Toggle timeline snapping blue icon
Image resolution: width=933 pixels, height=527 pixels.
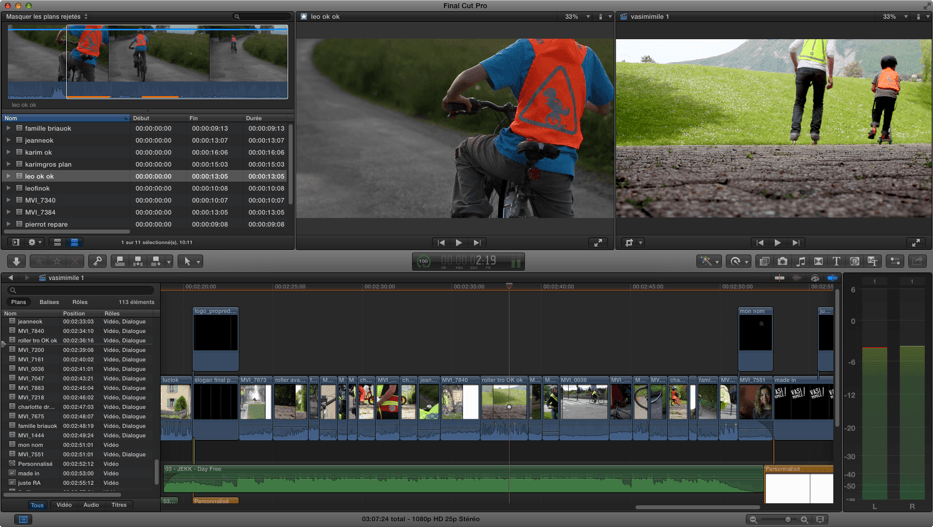[832, 278]
